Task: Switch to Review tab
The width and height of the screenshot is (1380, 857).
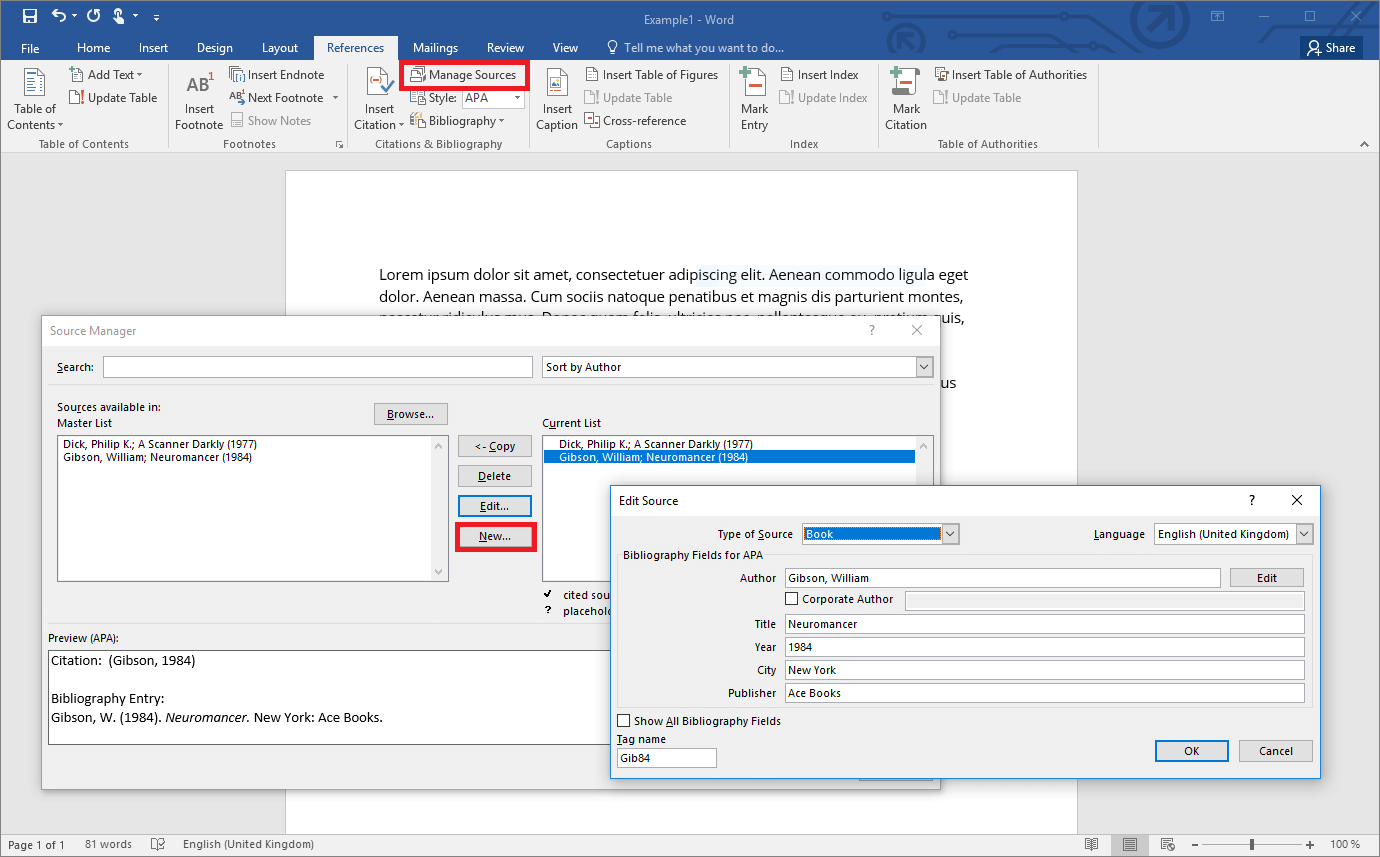Action: [505, 48]
